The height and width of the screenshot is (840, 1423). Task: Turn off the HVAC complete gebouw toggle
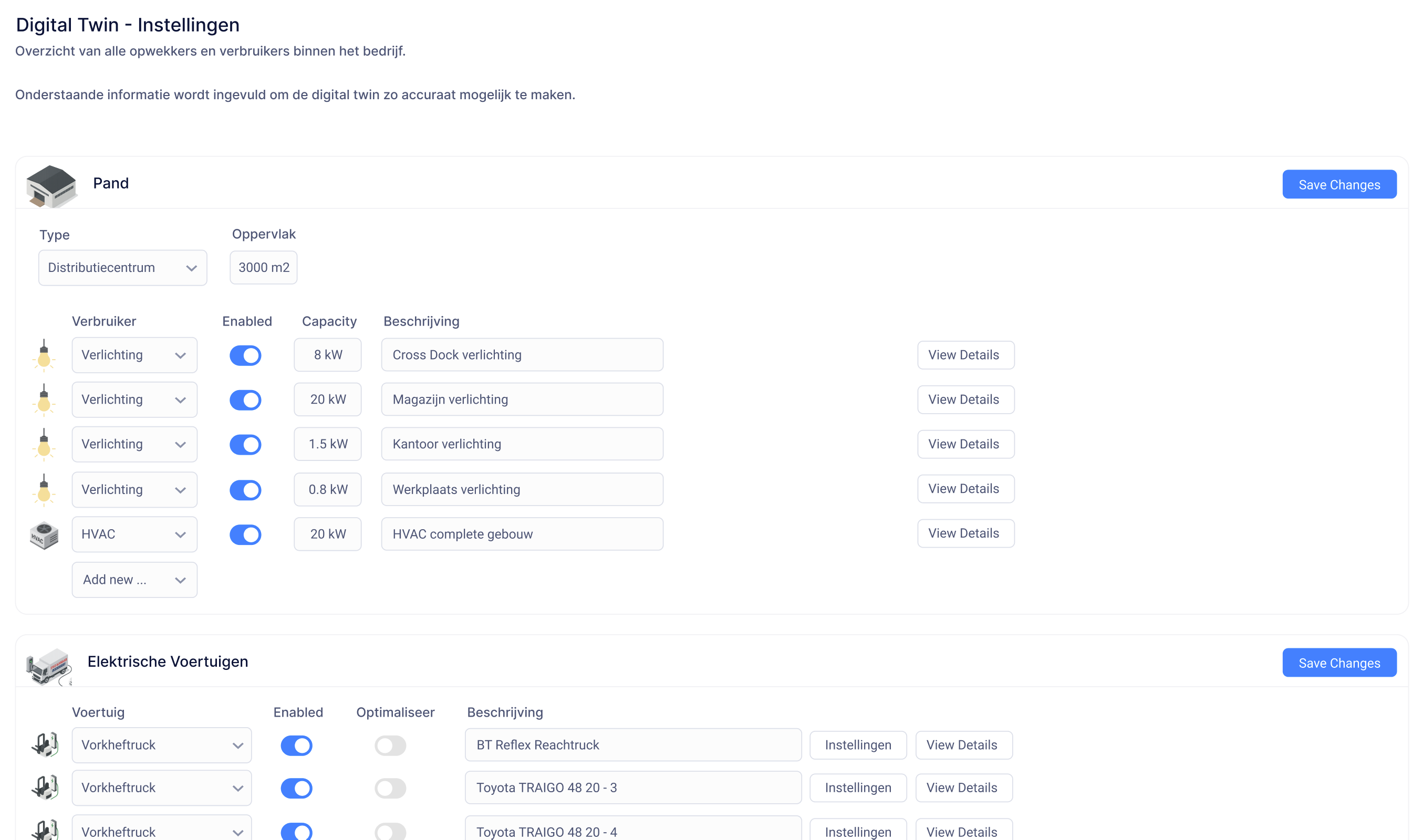(245, 534)
